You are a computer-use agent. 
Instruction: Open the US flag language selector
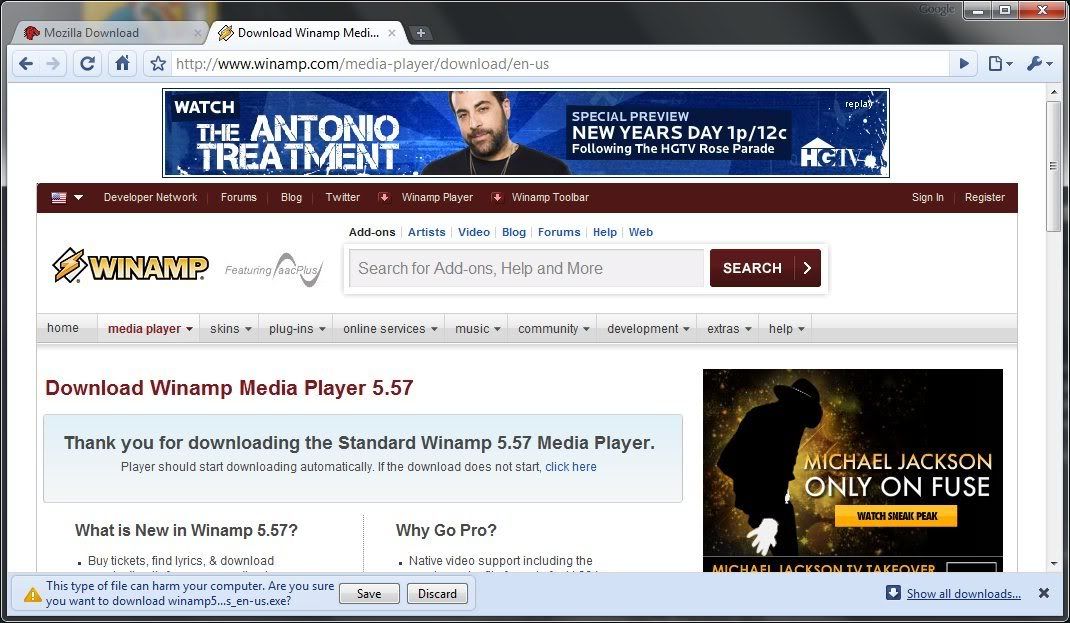(67, 198)
